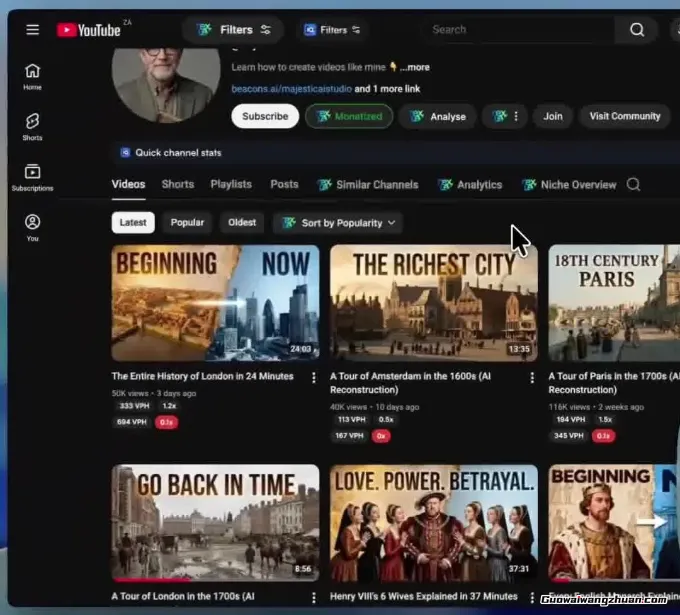Click in the Search input field
This screenshot has width=680, height=615.
(520, 30)
